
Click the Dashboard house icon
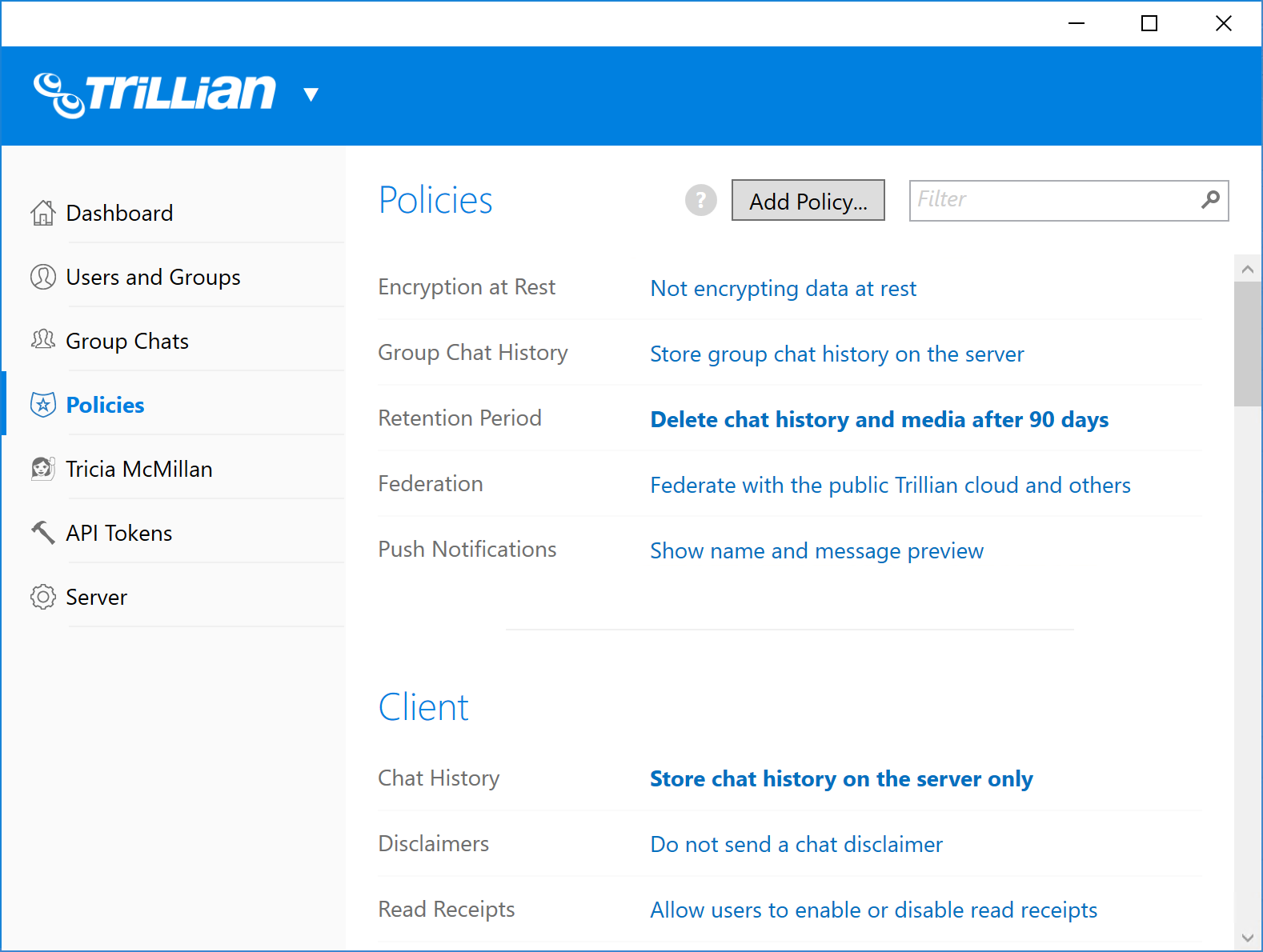click(x=43, y=213)
